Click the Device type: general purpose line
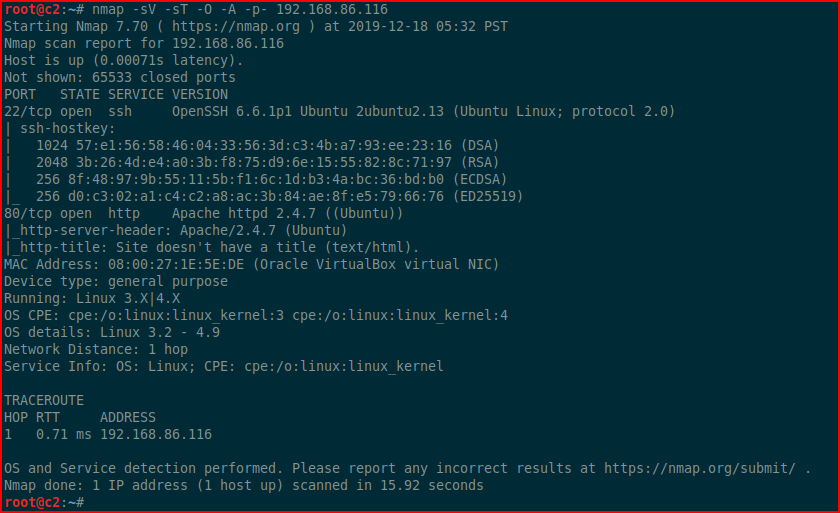840x513 pixels. pyautogui.click(x=116, y=282)
